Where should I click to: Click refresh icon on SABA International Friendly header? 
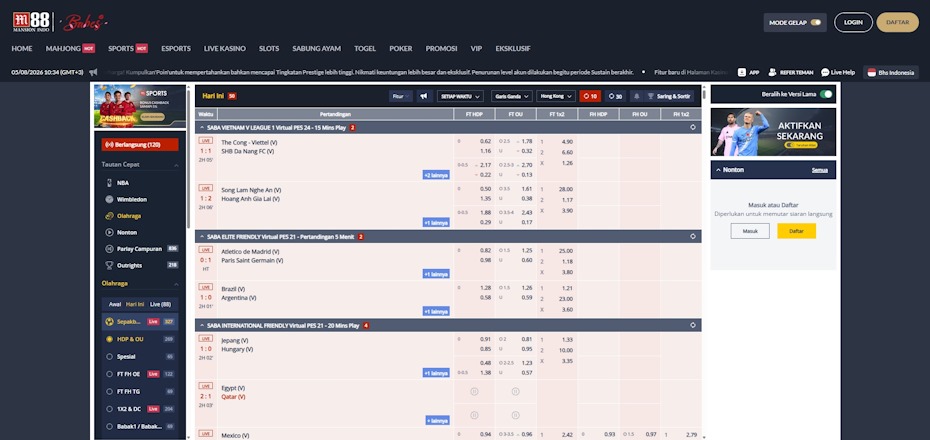[693, 326]
